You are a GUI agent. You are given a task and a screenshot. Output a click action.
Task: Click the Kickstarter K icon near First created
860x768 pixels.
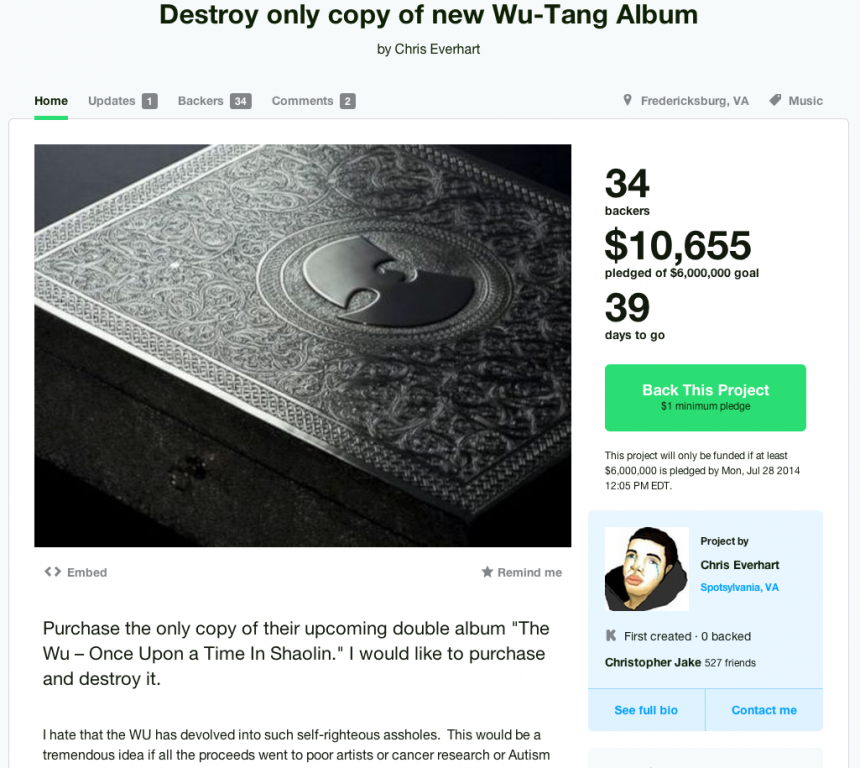pos(610,636)
